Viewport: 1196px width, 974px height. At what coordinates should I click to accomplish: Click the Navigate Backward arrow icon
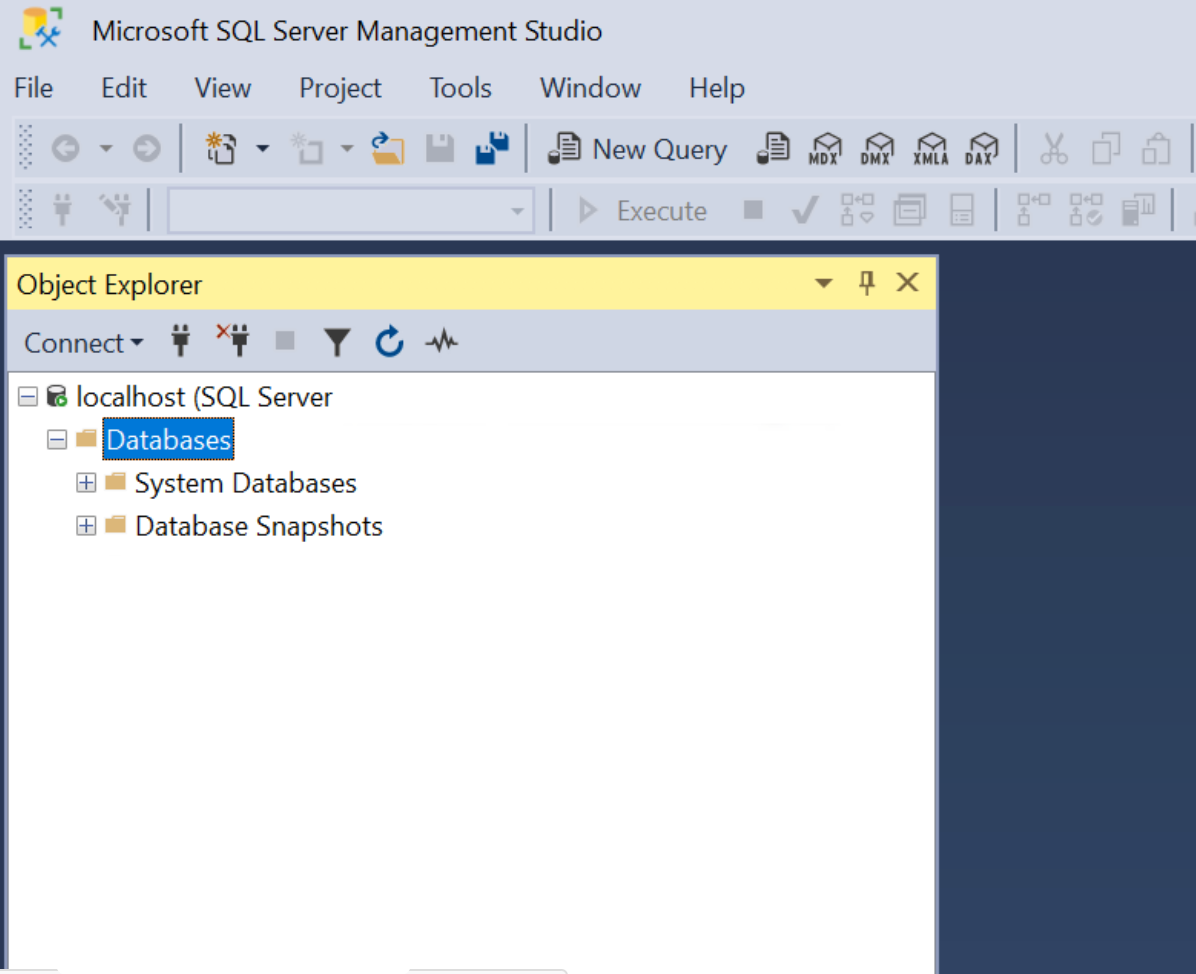pyautogui.click(x=66, y=148)
